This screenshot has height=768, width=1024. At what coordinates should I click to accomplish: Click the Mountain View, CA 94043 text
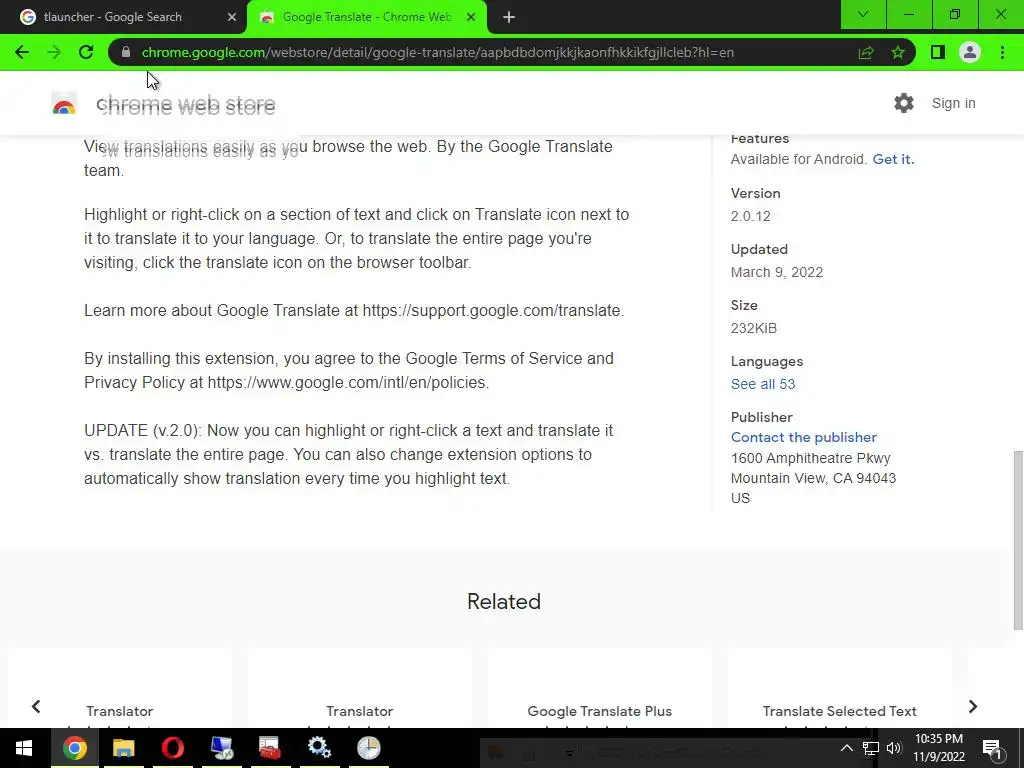point(813,478)
